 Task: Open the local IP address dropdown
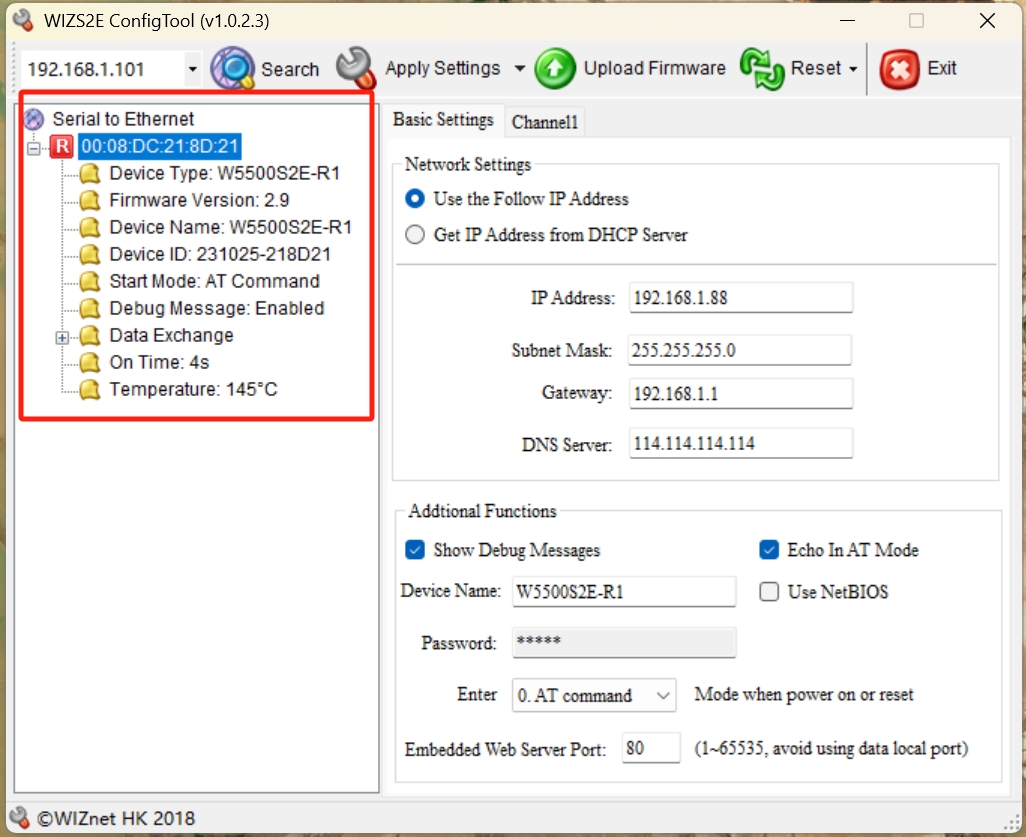pyautogui.click(x=192, y=70)
